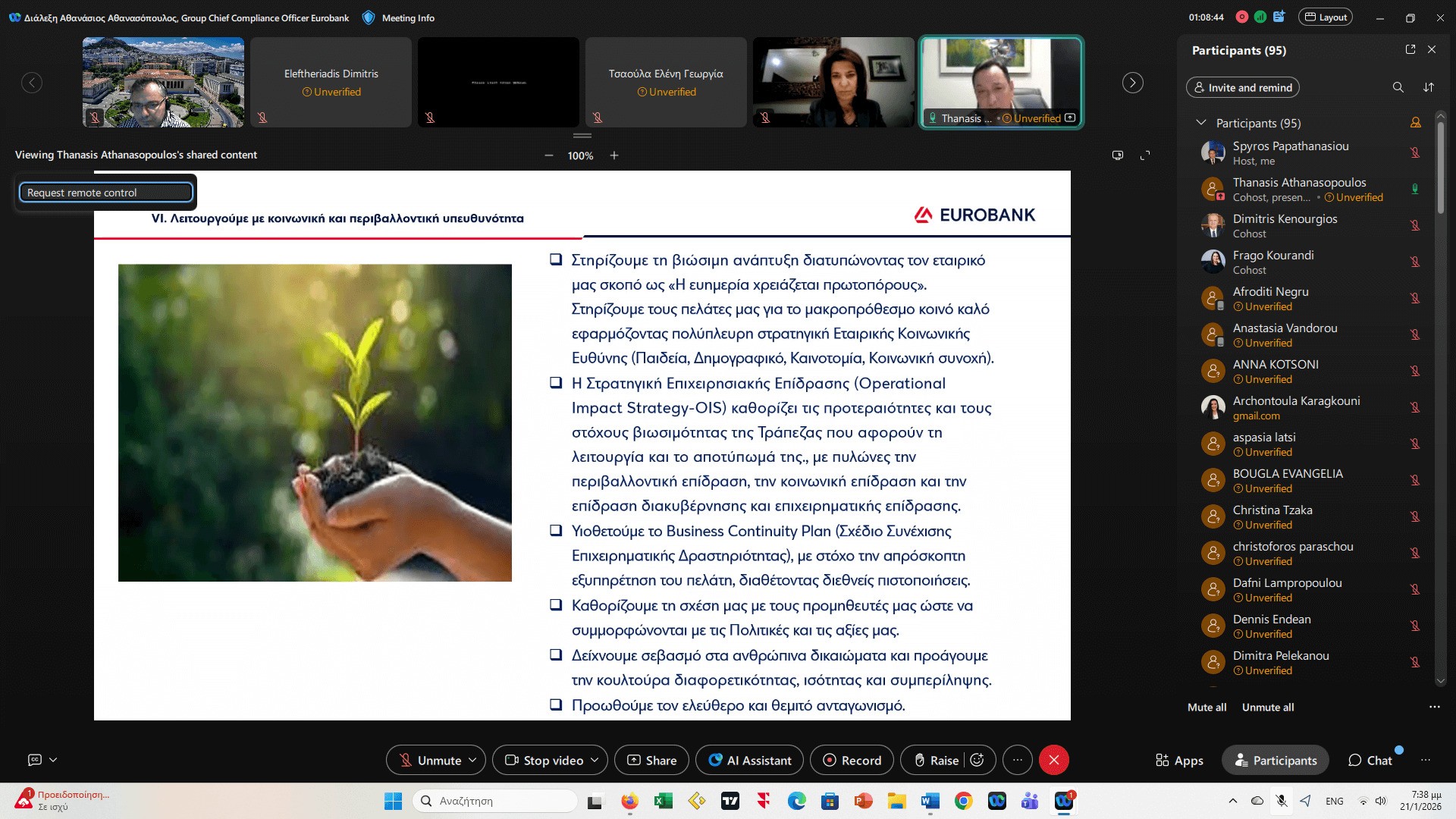
Task: Open Meeting Info shield icon
Action: pos(369,17)
